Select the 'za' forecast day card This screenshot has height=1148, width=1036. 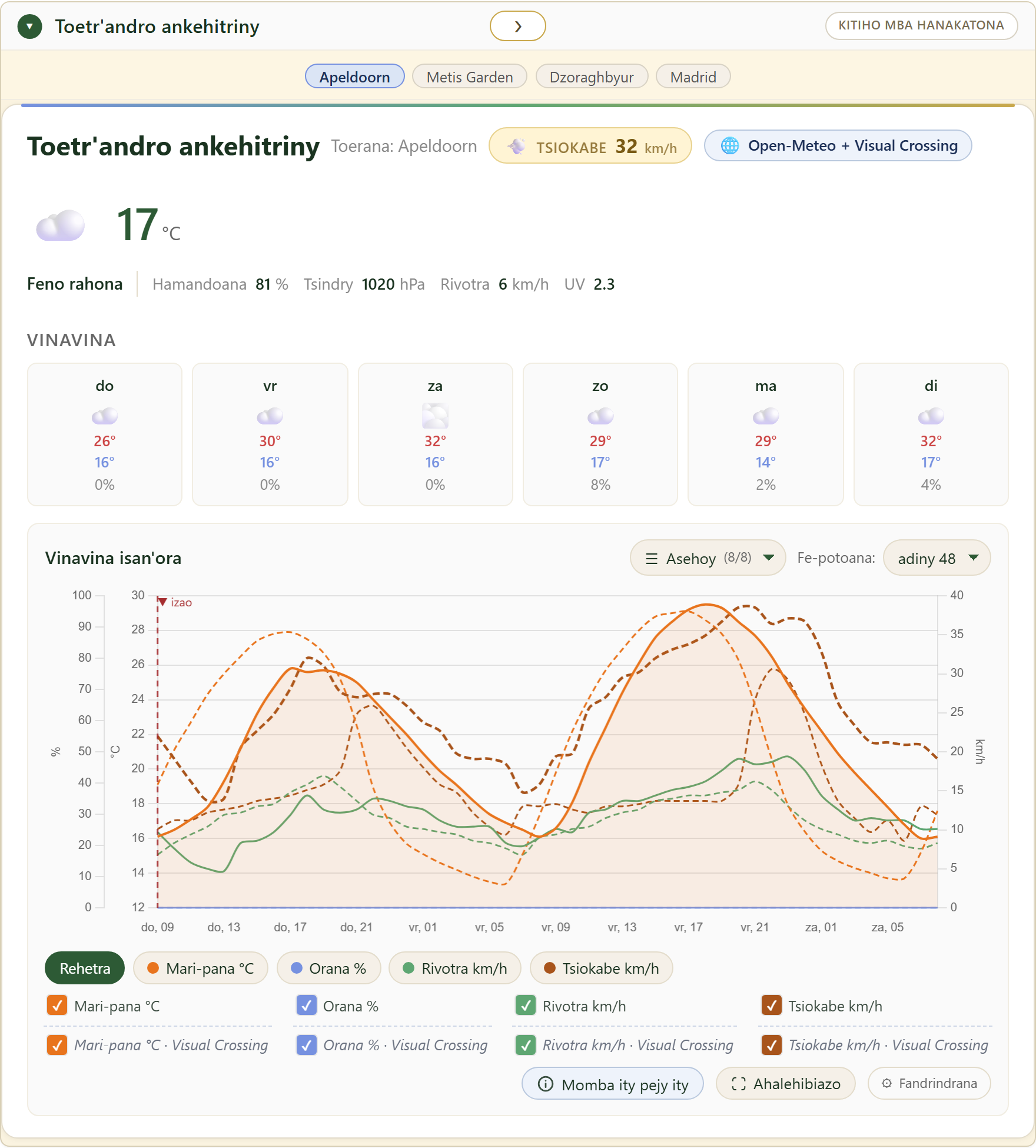point(435,434)
